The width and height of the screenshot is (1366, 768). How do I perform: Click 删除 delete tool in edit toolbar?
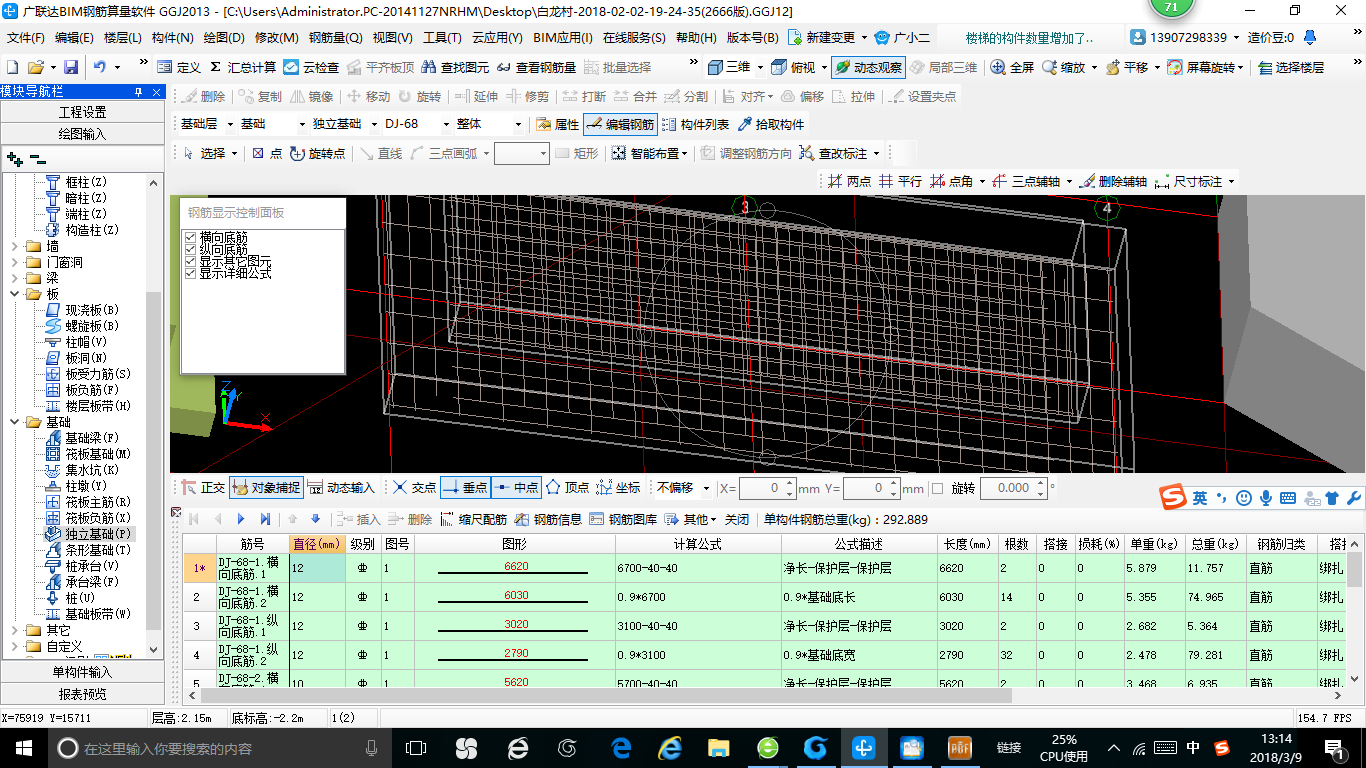click(203, 96)
